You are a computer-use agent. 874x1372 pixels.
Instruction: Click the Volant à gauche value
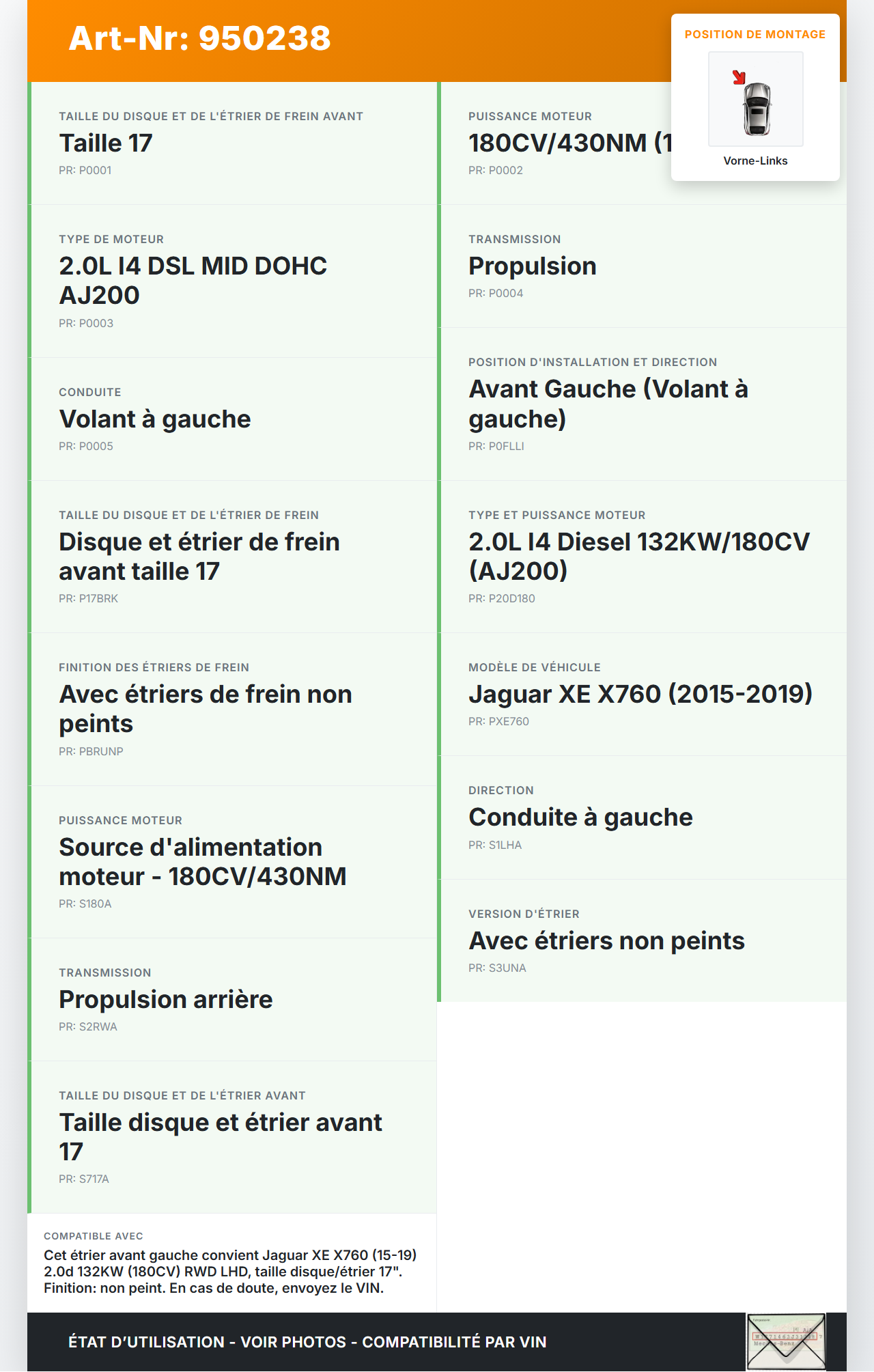[155, 419]
